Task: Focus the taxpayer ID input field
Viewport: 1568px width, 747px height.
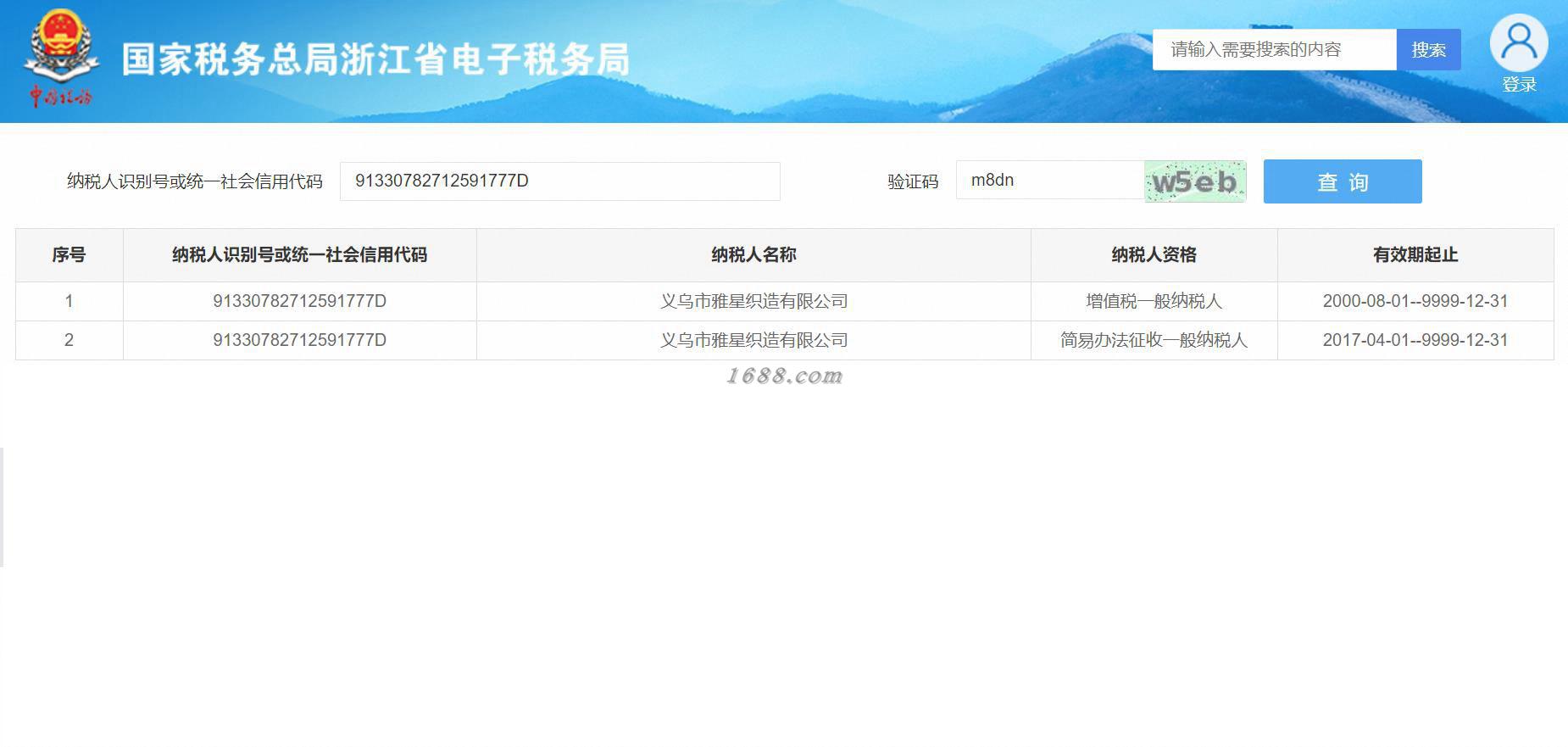Action: (x=559, y=181)
